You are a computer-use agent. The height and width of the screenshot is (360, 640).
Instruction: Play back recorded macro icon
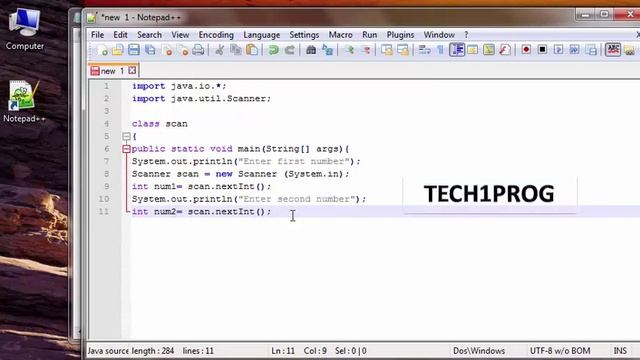tap(558, 50)
